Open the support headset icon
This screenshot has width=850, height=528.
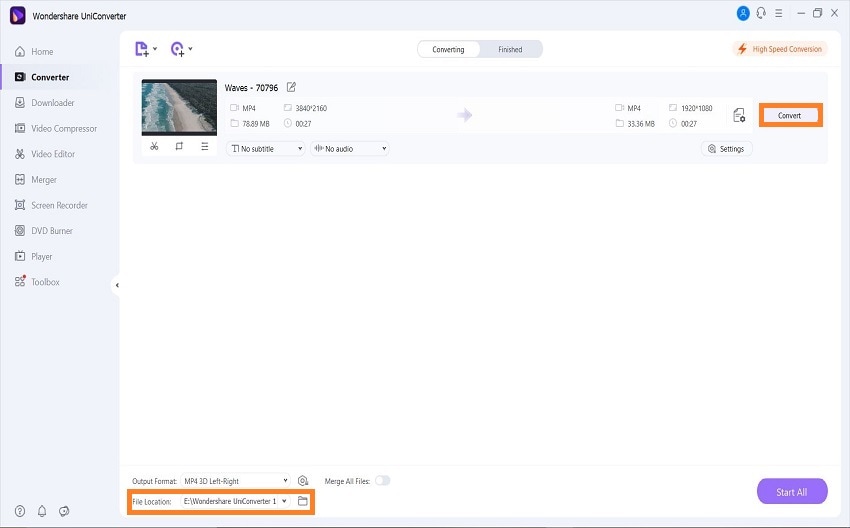[761, 13]
